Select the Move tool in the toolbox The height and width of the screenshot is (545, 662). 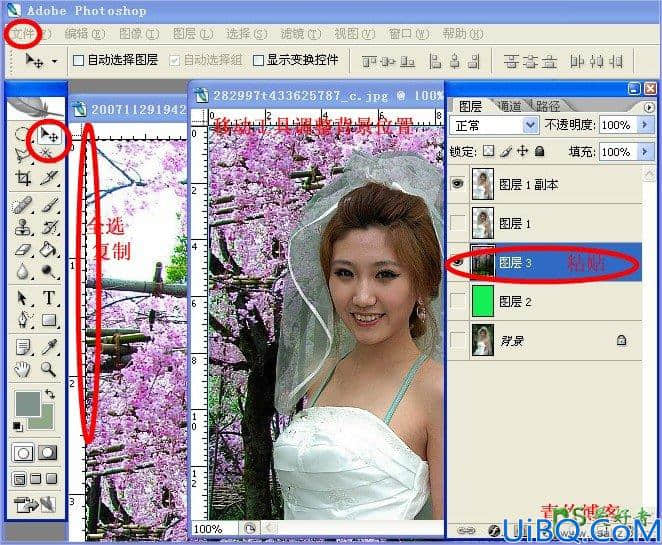pos(49,135)
